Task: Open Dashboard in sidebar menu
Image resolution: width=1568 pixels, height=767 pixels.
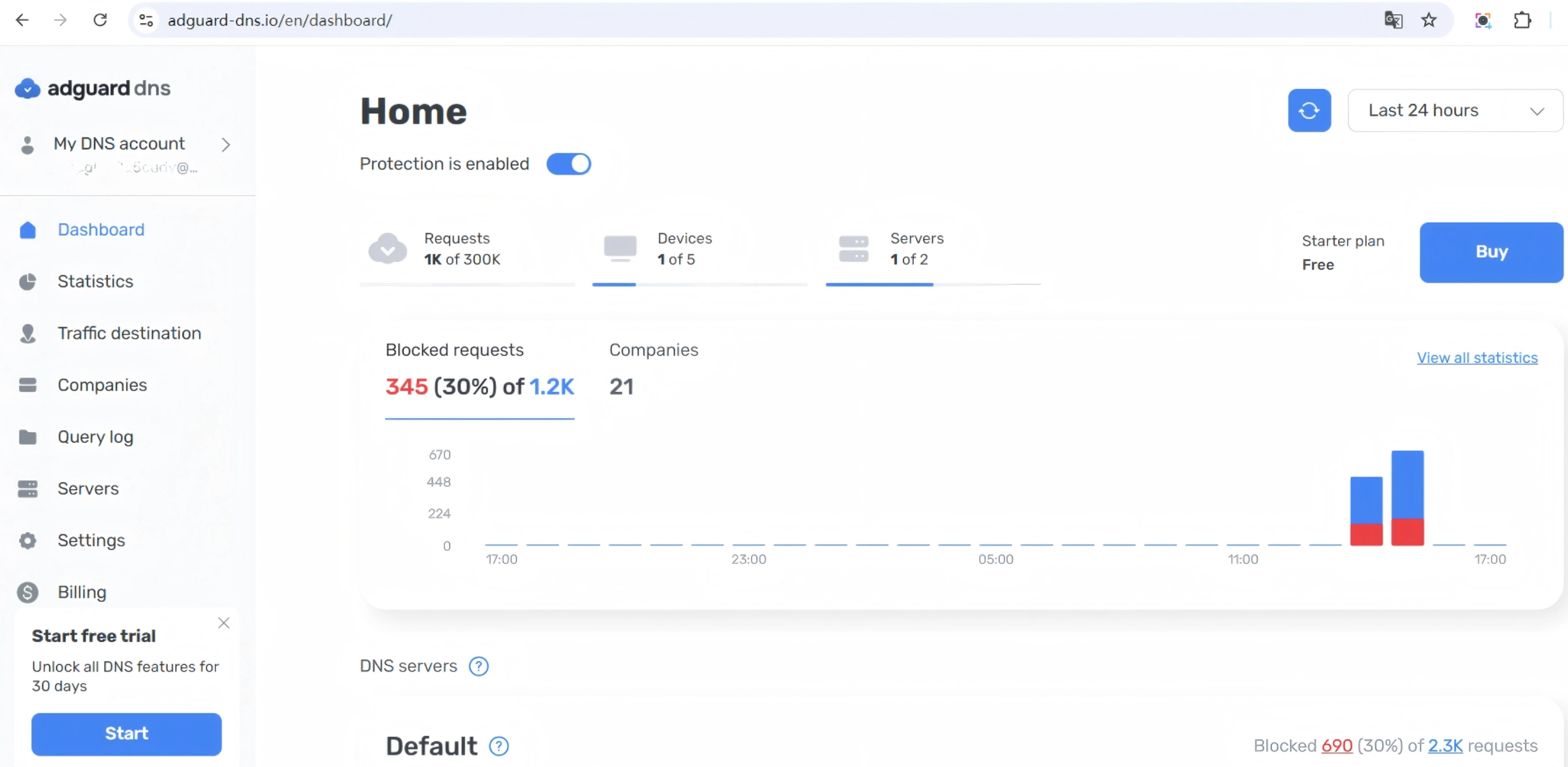Action: click(x=101, y=230)
